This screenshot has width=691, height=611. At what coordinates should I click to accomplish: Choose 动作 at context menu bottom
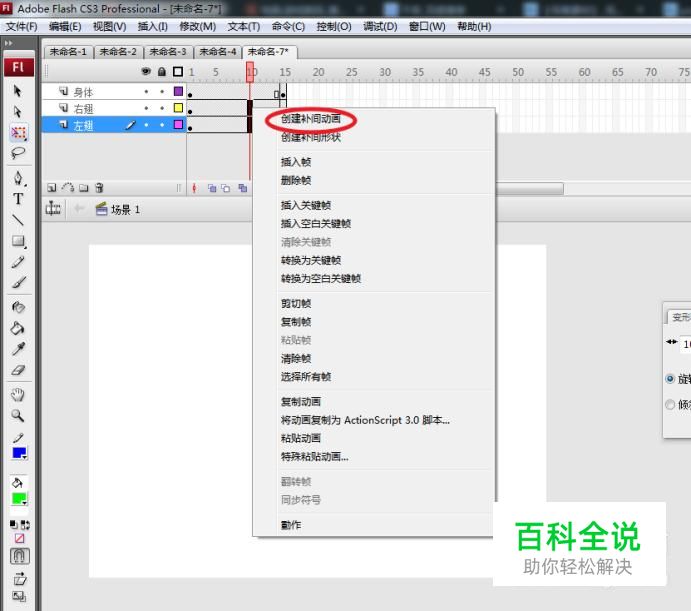tap(291, 525)
